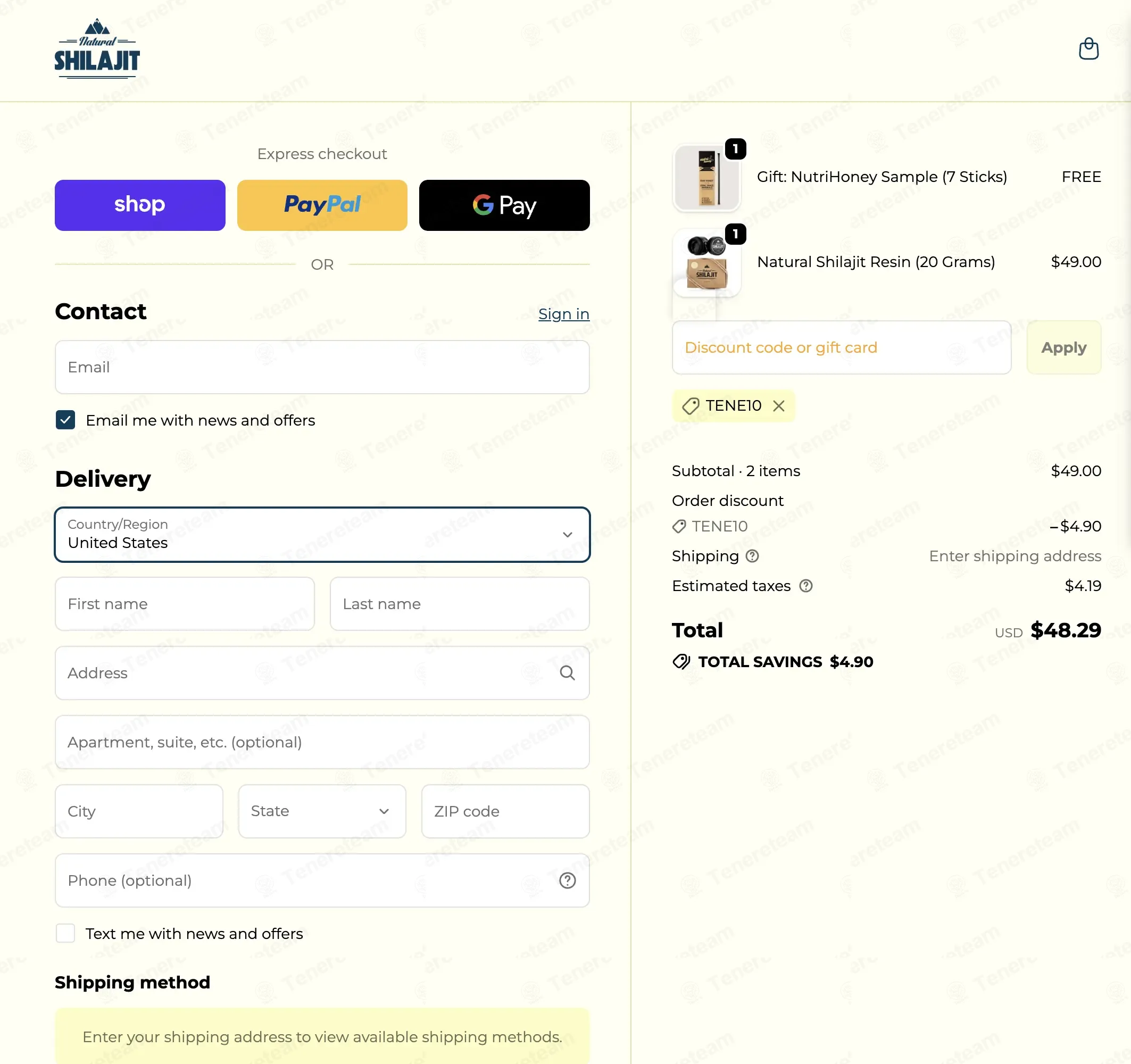This screenshot has height=1064, width=1131.
Task: Focus the Phone (optional) field
Action: (x=322, y=880)
